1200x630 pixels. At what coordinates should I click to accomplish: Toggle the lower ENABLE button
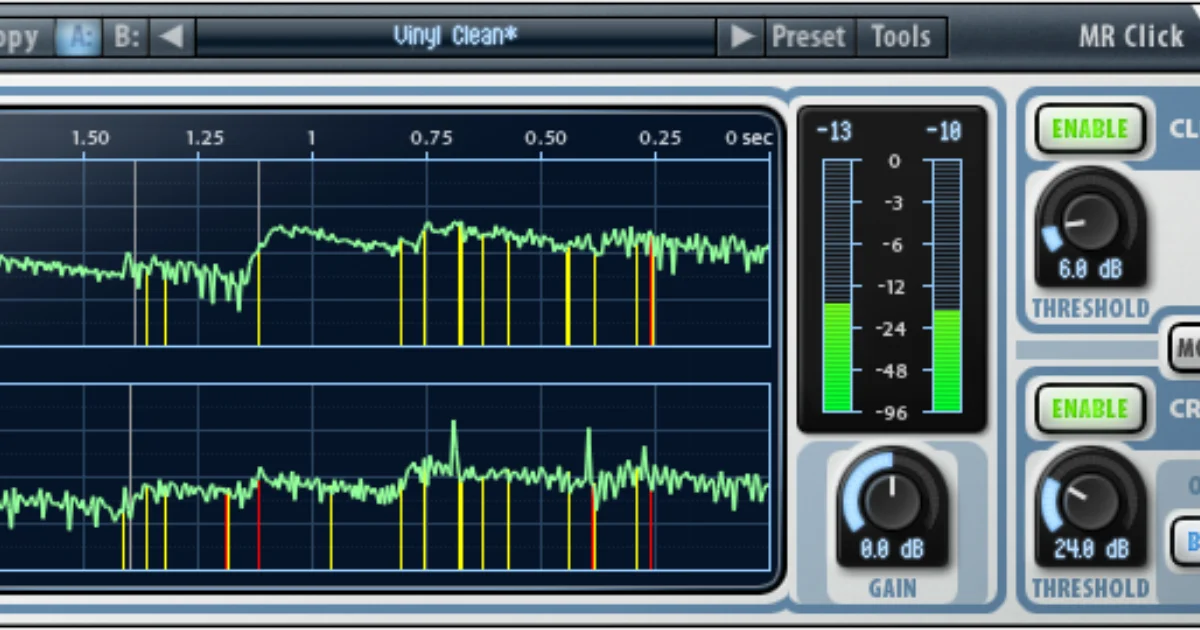click(x=1089, y=409)
